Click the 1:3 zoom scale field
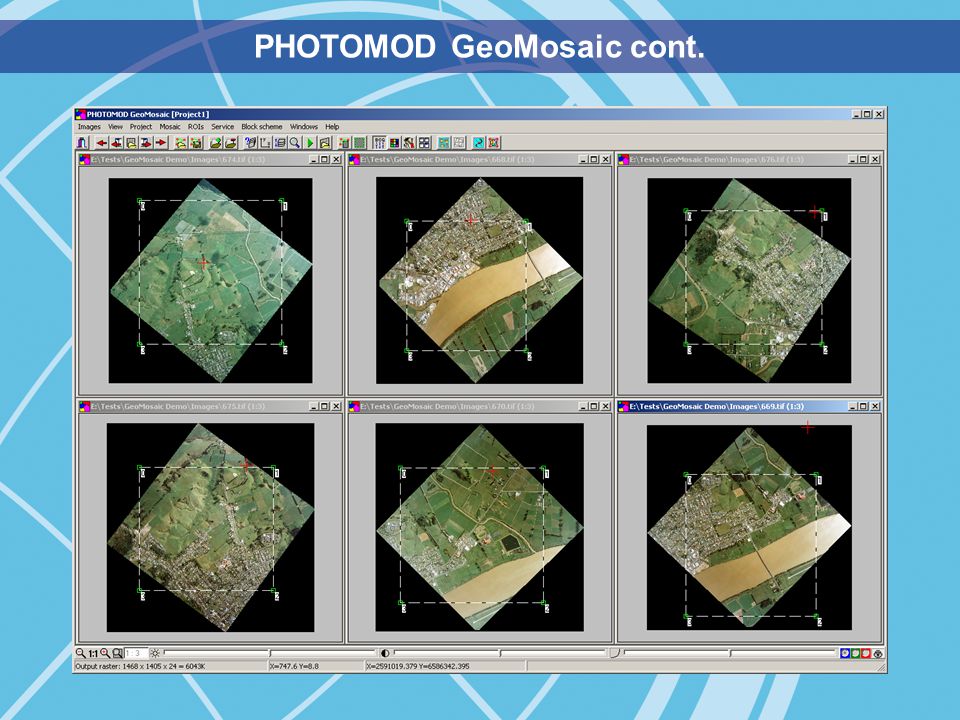Screen dimensions: 960x720 (136, 653)
